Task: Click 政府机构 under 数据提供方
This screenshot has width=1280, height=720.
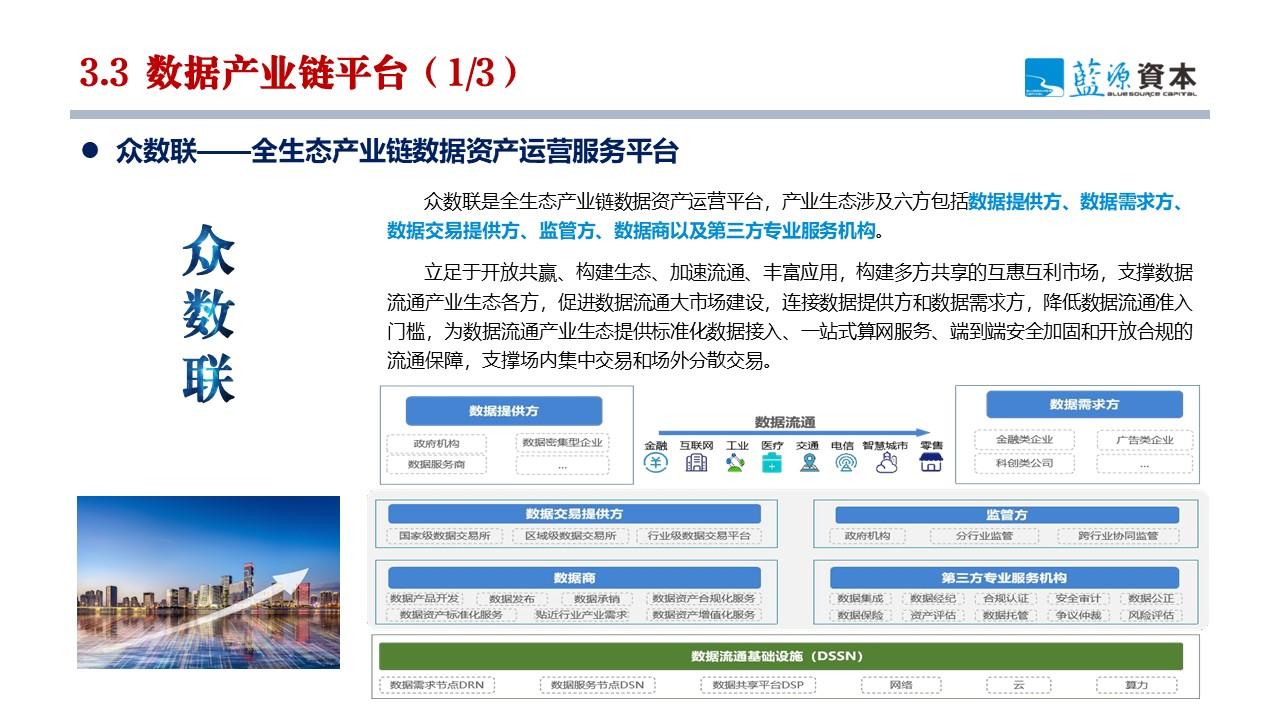Action: pyautogui.click(x=436, y=444)
